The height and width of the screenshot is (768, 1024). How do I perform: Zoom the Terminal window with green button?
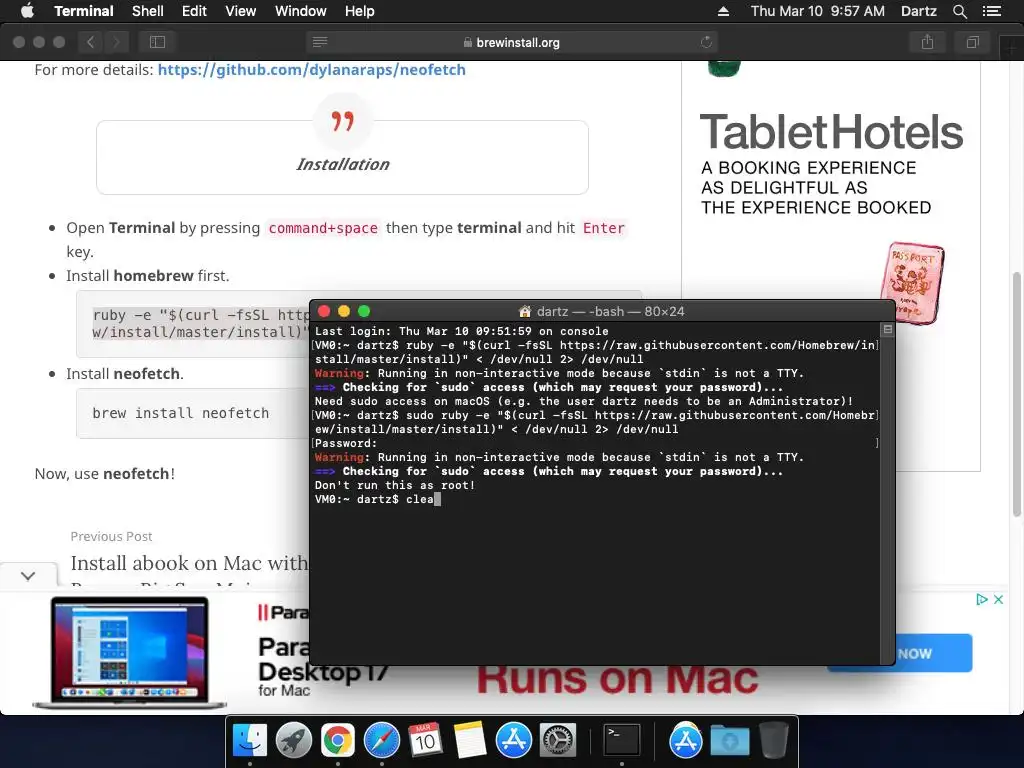tap(364, 312)
